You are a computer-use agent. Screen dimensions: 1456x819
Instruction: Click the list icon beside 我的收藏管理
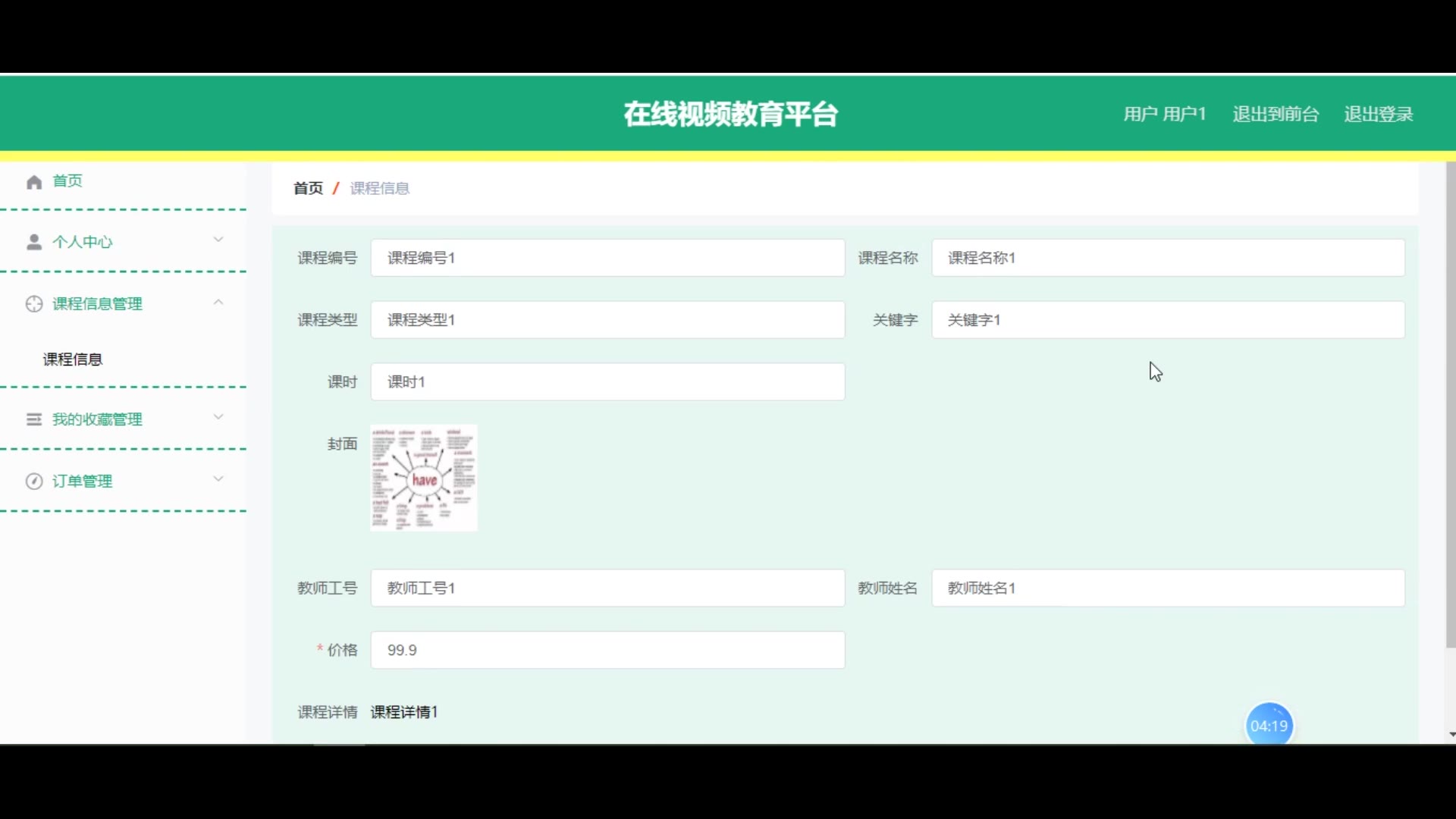pos(33,419)
